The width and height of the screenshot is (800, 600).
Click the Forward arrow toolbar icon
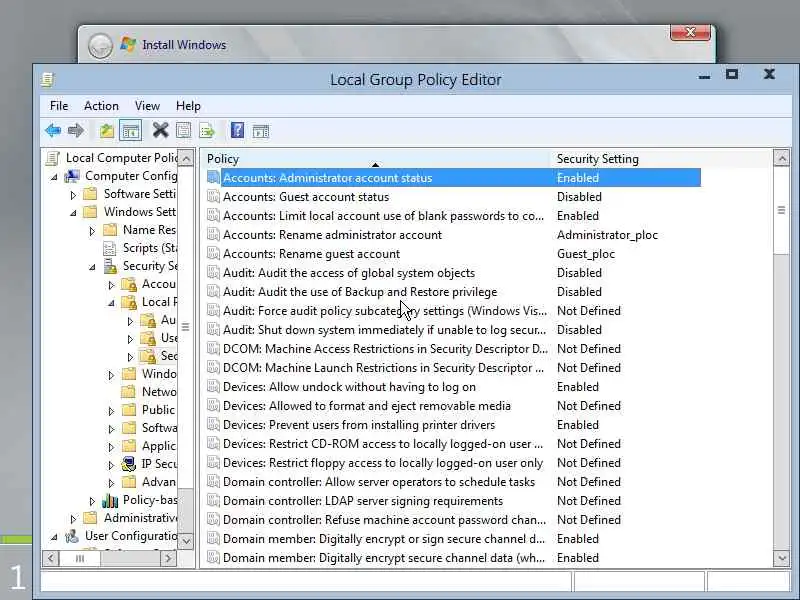point(76,131)
